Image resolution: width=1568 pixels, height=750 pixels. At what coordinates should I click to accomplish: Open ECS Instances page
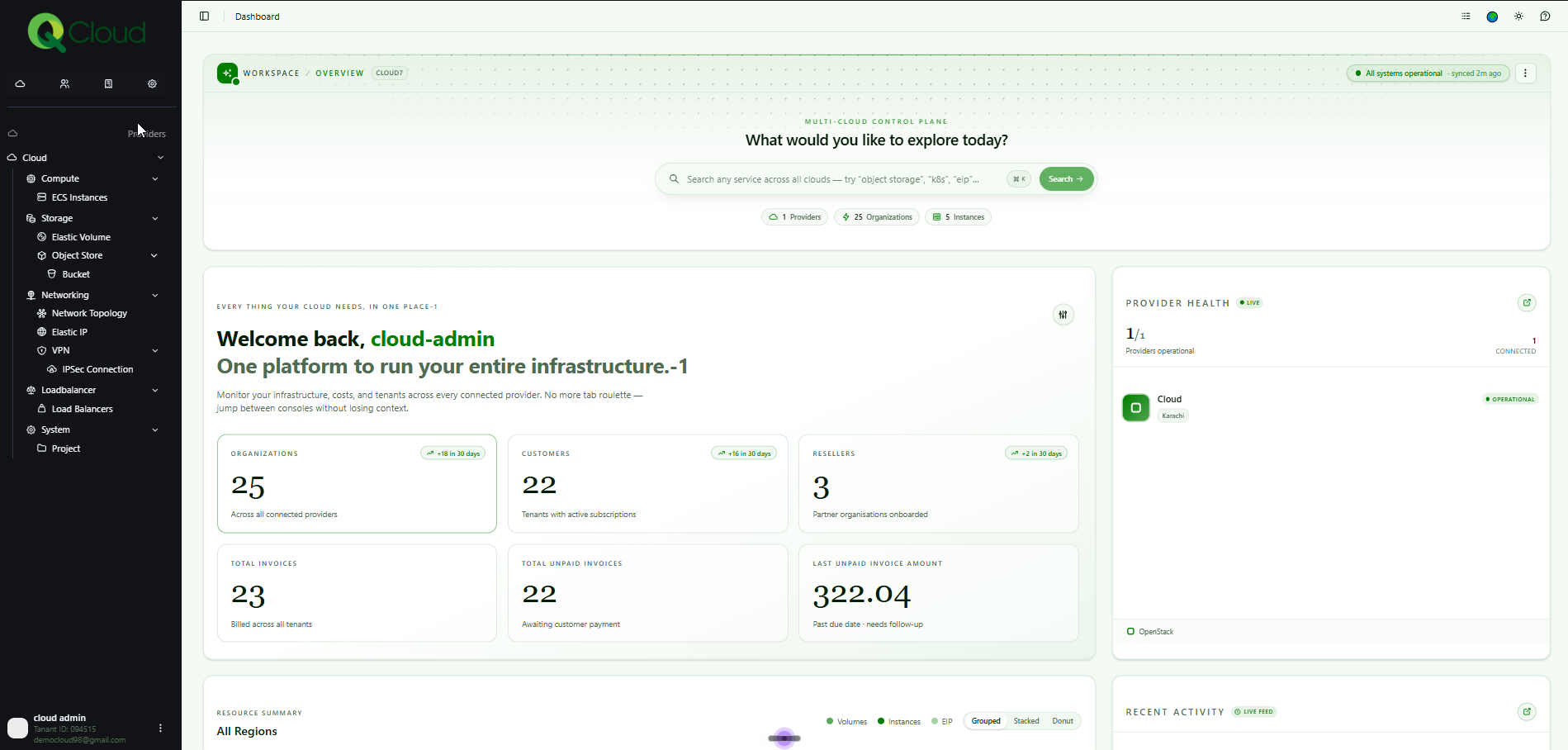pos(79,197)
